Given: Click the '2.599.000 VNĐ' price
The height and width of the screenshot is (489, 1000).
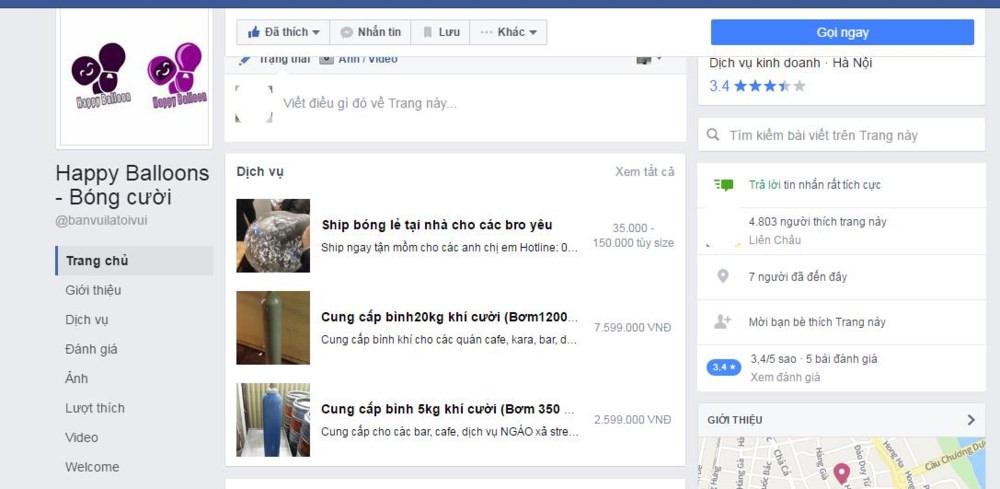Looking at the screenshot, I should (633, 420).
